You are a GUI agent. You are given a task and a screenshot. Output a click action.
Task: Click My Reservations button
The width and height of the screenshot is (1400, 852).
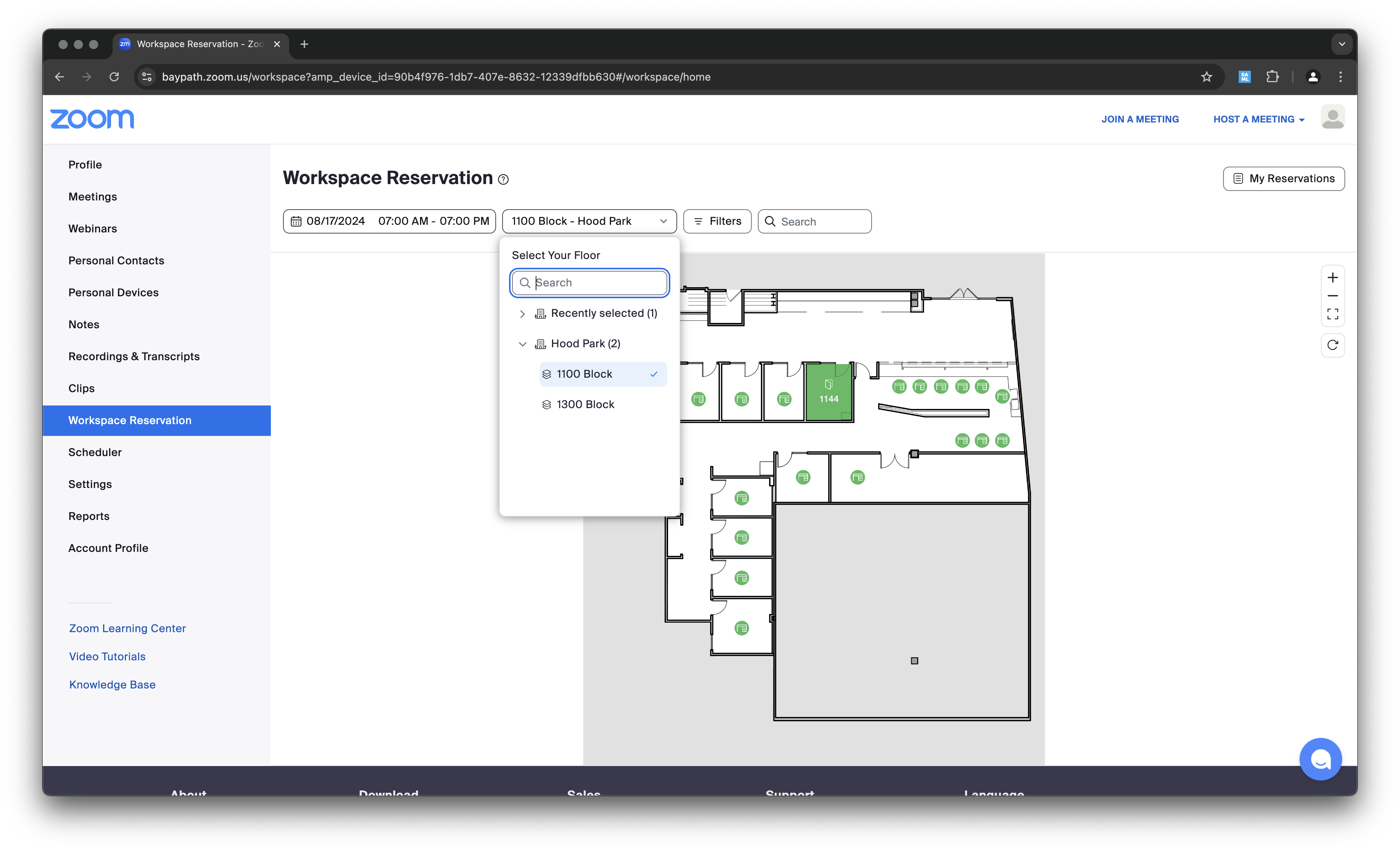(x=1283, y=178)
